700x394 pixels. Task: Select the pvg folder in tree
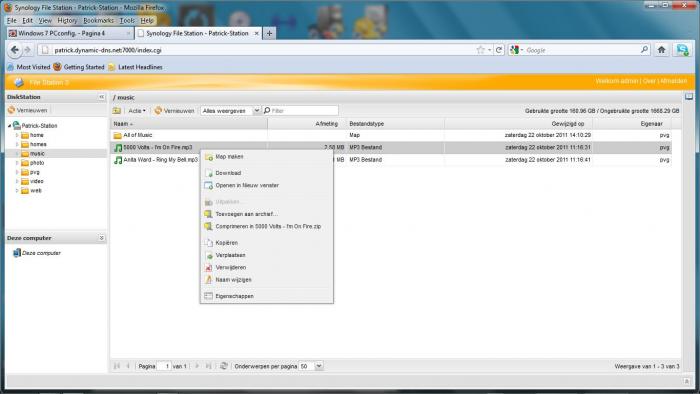(34, 172)
